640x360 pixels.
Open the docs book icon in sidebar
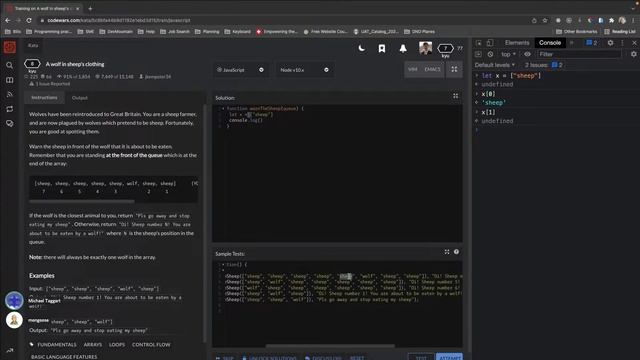click(x=9, y=80)
